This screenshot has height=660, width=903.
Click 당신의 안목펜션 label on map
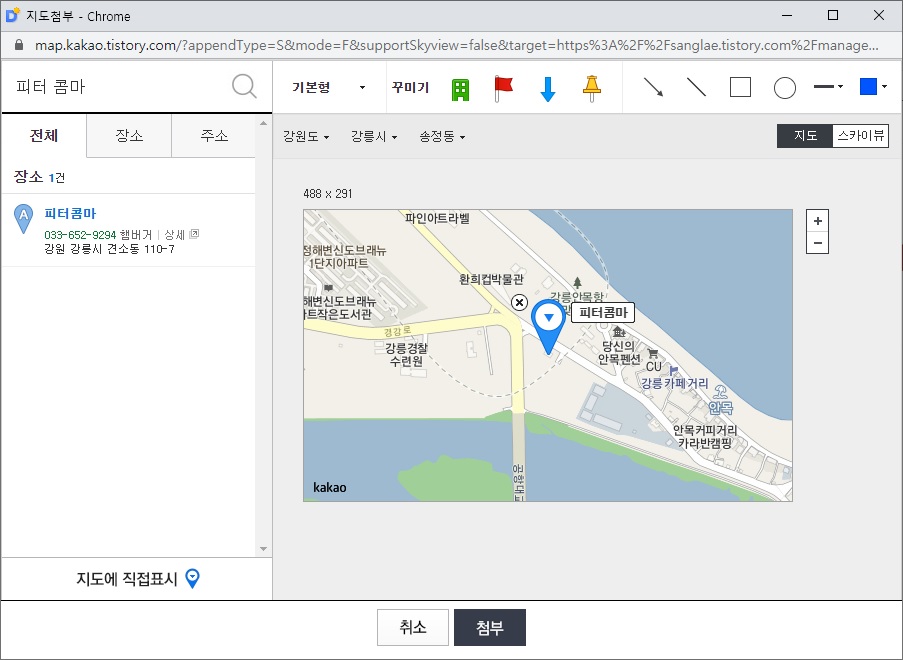point(619,352)
